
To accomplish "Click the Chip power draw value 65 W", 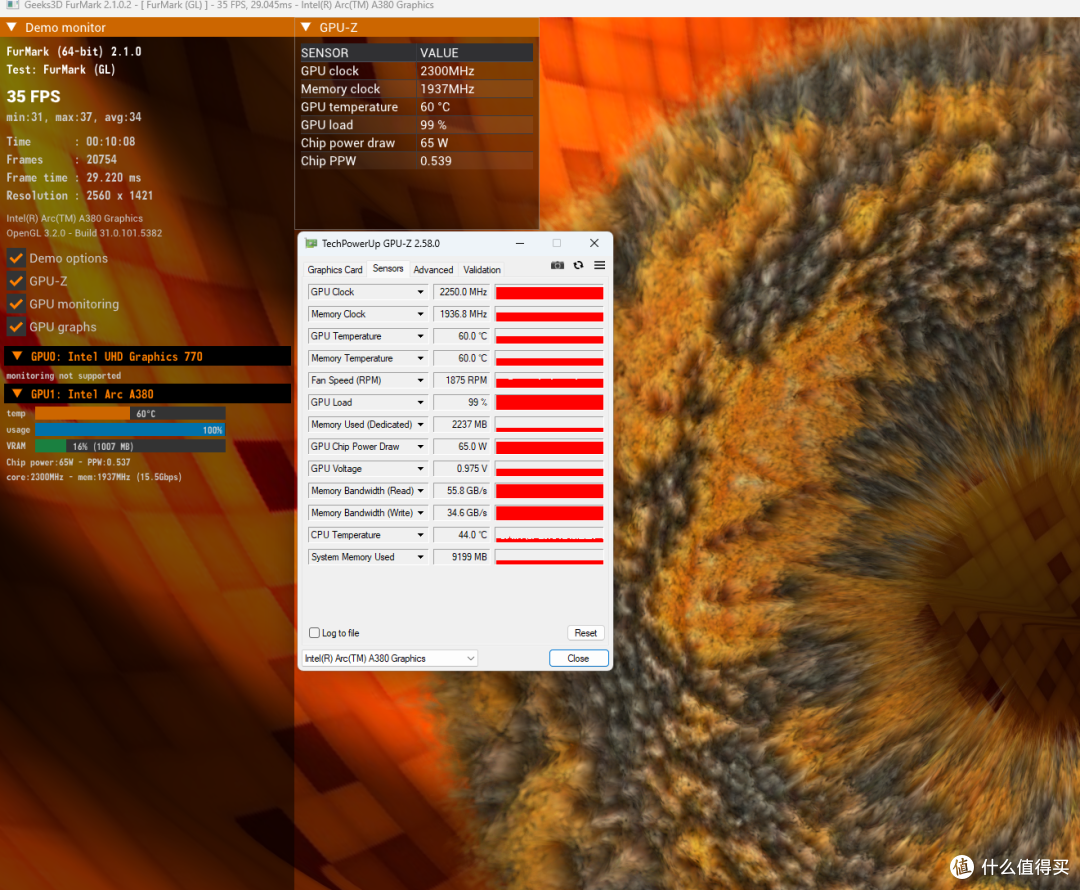I will coord(434,143).
